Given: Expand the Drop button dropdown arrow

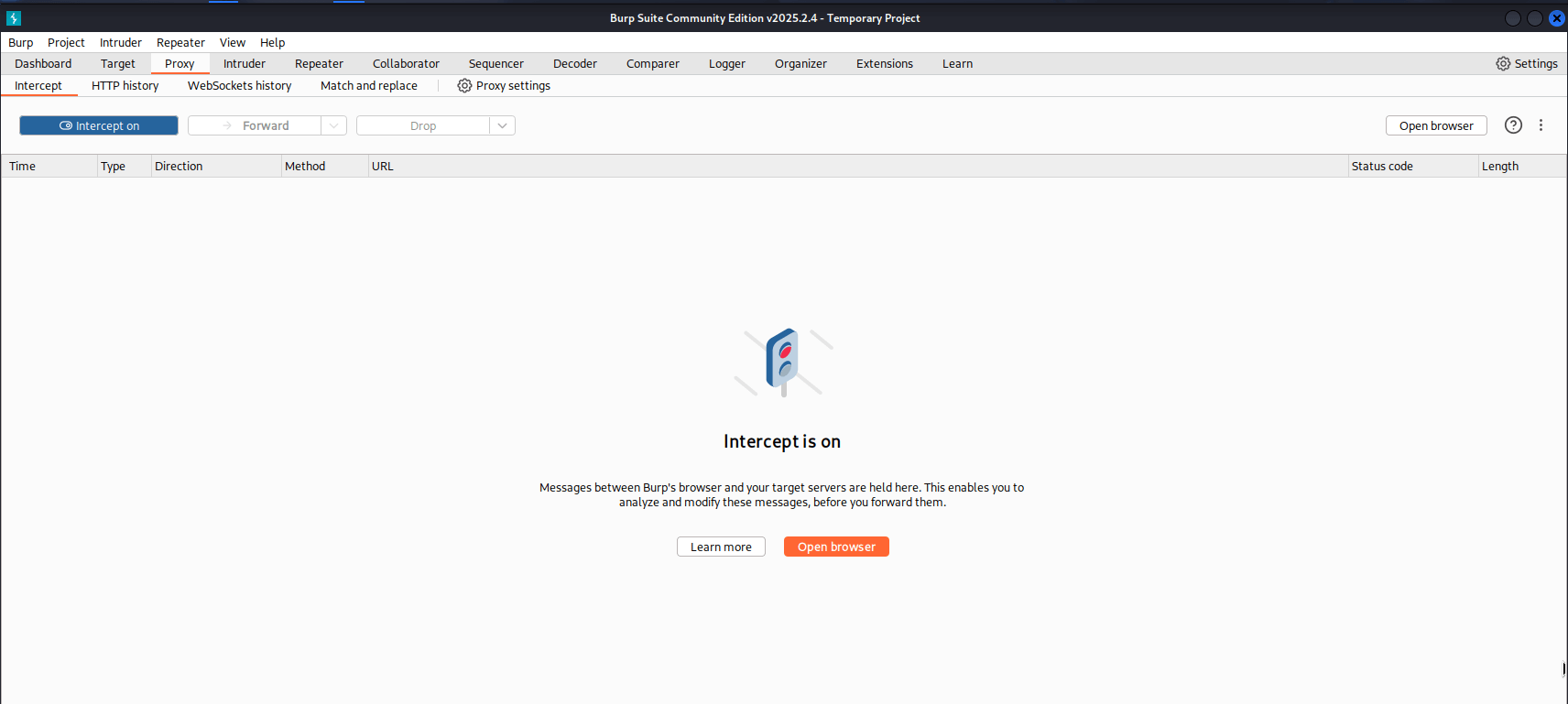Looking at the screenshot, I should [503, 125].
